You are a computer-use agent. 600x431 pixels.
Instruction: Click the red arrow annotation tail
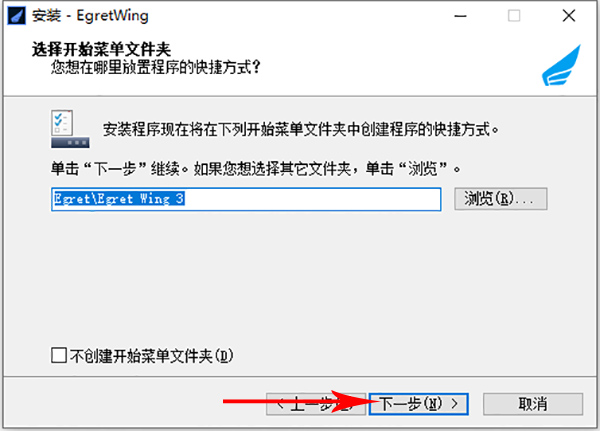[x=245, y=401]
